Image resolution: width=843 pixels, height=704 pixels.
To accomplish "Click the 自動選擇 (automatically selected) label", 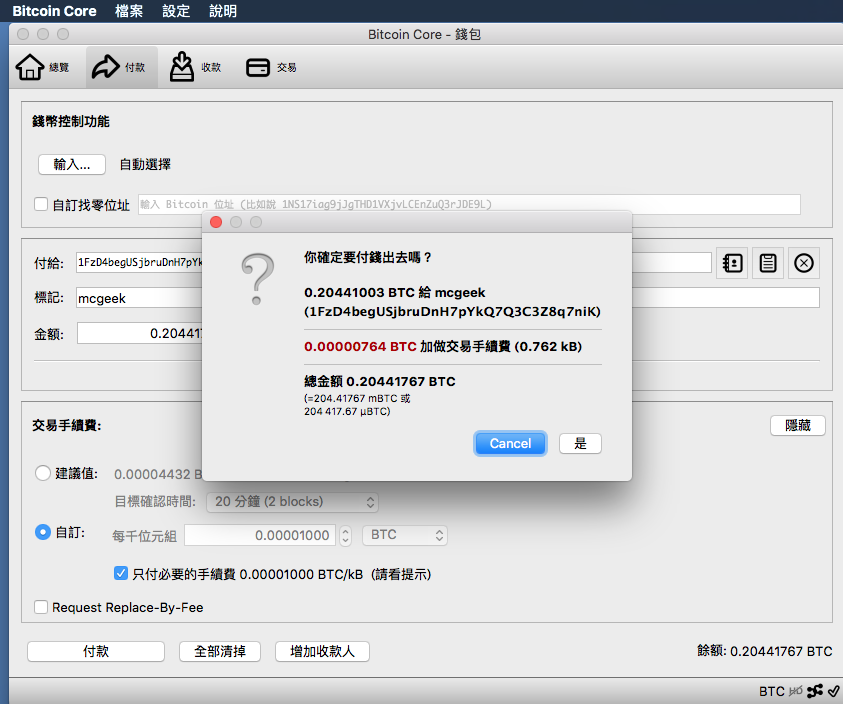I will point(145,164).
